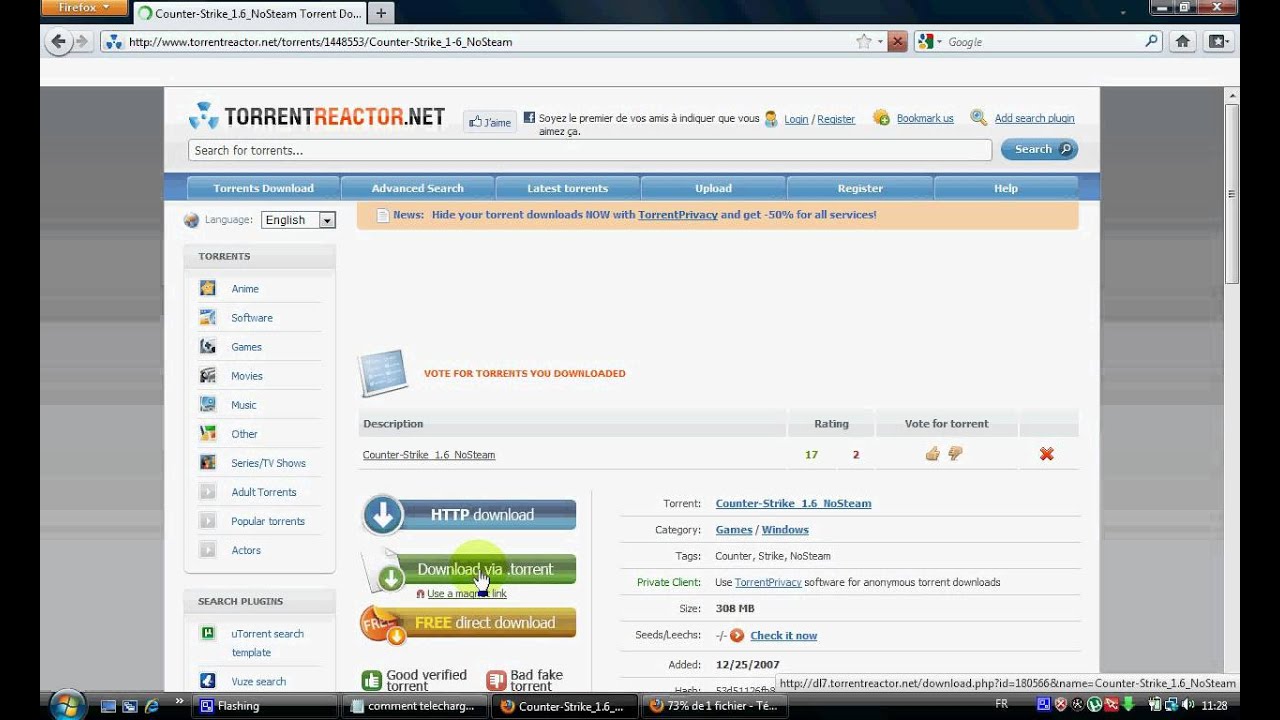1280x720 pixels.
Task: Click the Series/TV Shows category icon
Action: (x=207, y=462)
